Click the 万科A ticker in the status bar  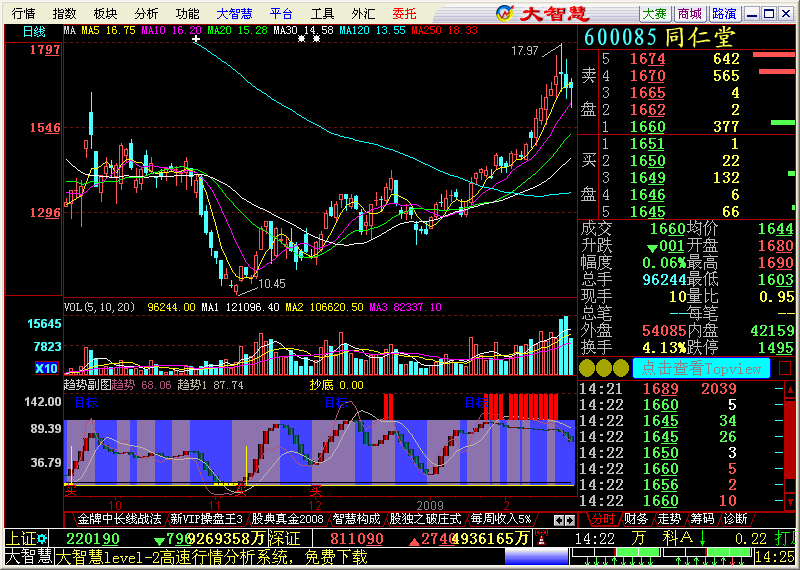click(x=662, y=538)
